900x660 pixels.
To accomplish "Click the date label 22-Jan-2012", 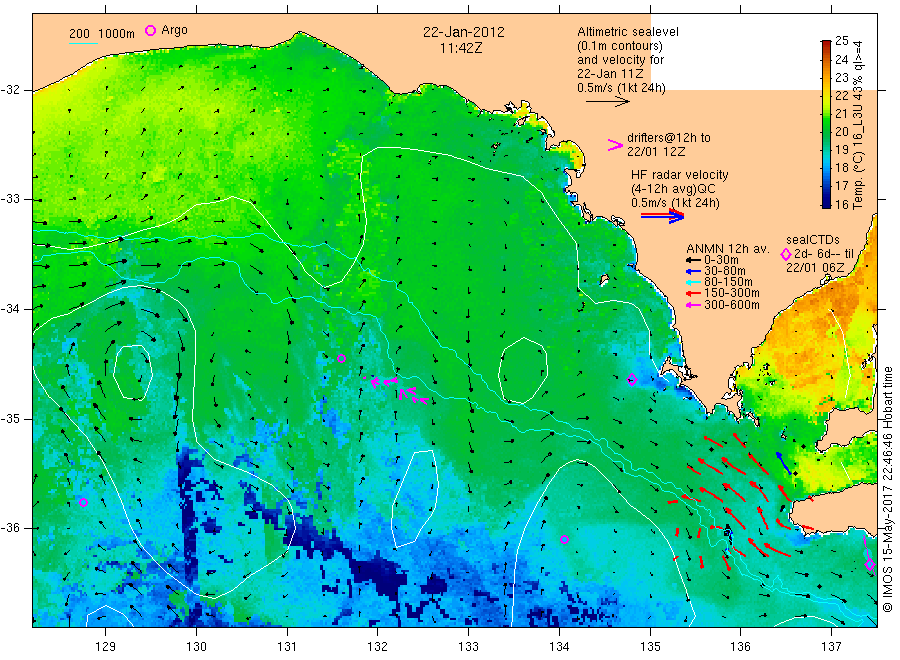I will (464, 32).
